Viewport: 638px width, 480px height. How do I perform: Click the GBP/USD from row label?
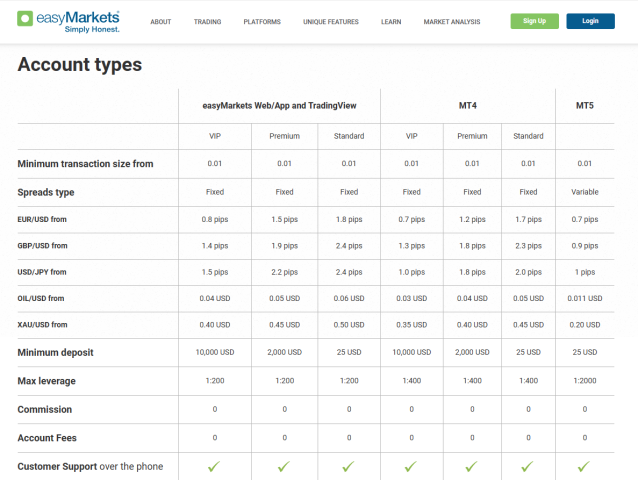[42, 246]
